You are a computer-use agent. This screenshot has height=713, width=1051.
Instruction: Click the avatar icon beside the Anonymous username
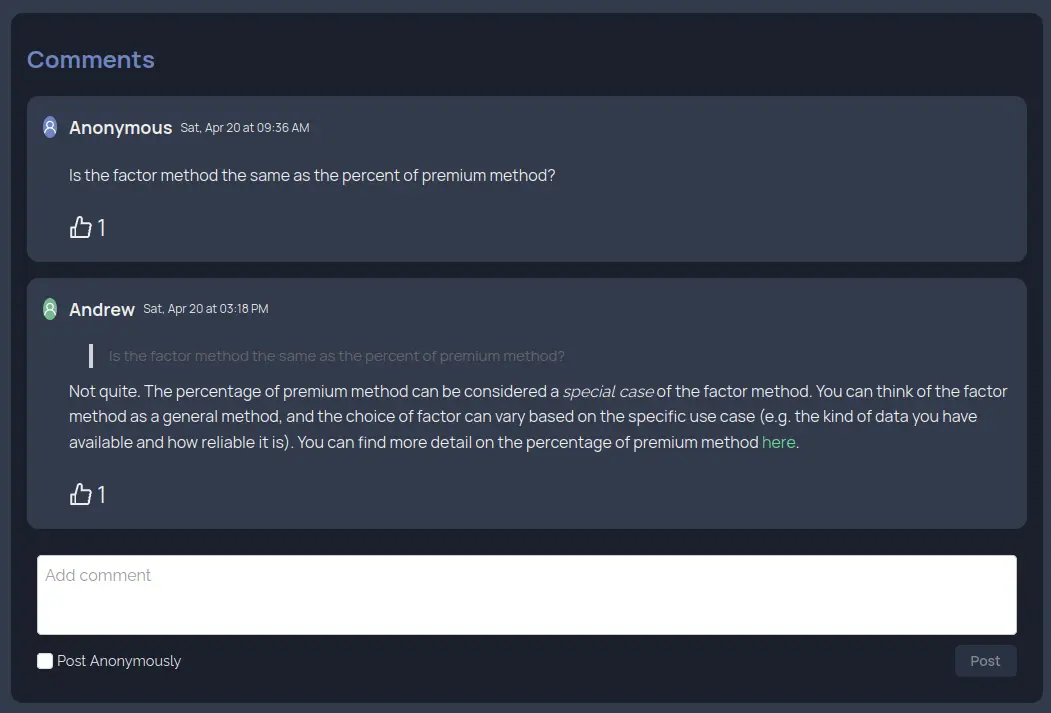[x=49, y=126]
